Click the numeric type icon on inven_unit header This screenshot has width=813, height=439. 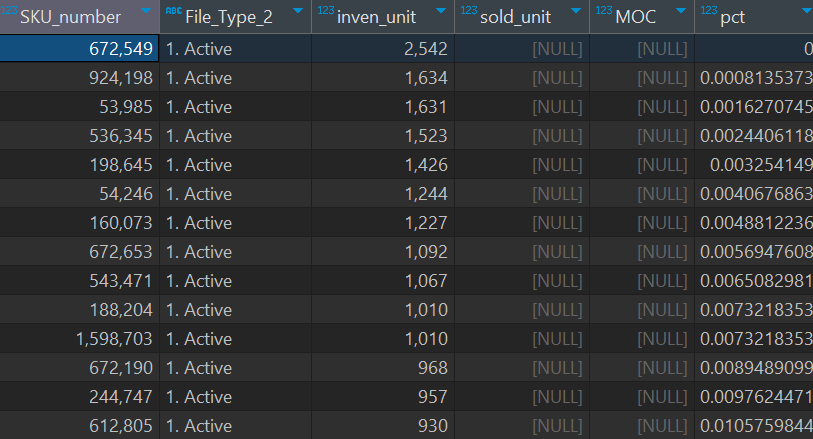tap(326, 10)
